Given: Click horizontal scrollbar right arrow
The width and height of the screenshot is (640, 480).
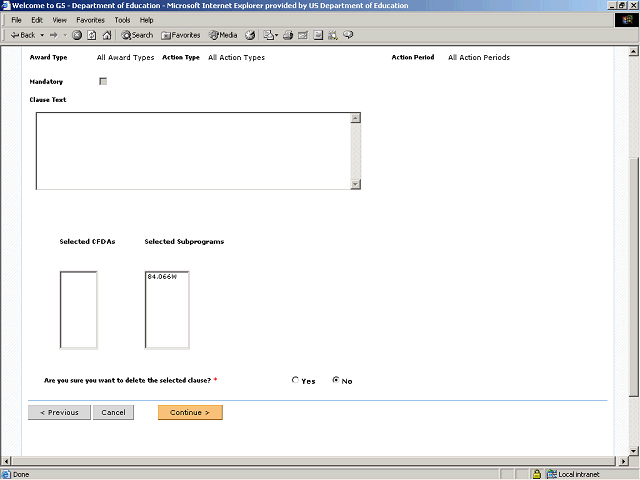Looking at the screenshot, I should pos(623,461).
